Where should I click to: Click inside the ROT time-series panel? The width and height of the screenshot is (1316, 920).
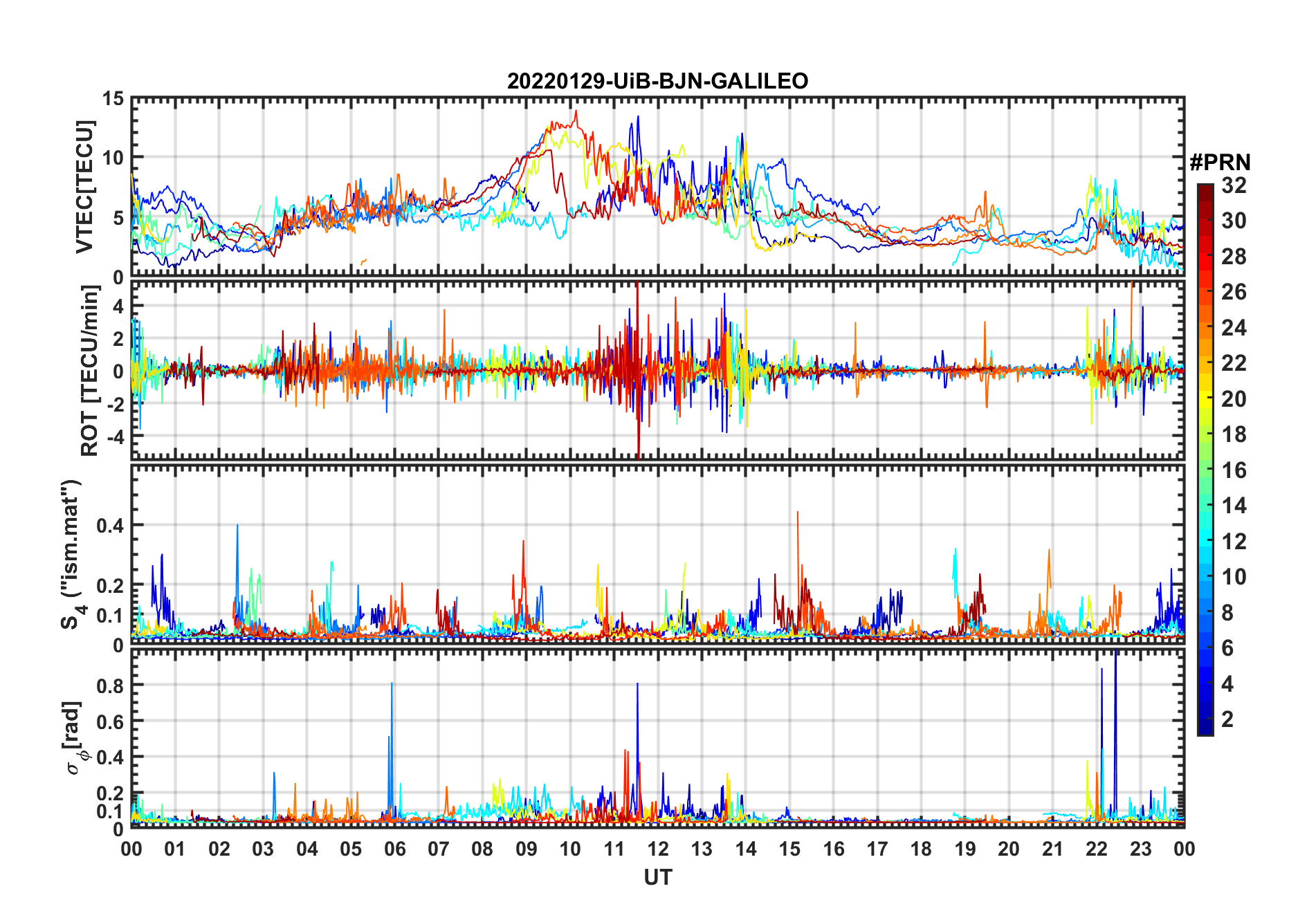pos(657,370)
